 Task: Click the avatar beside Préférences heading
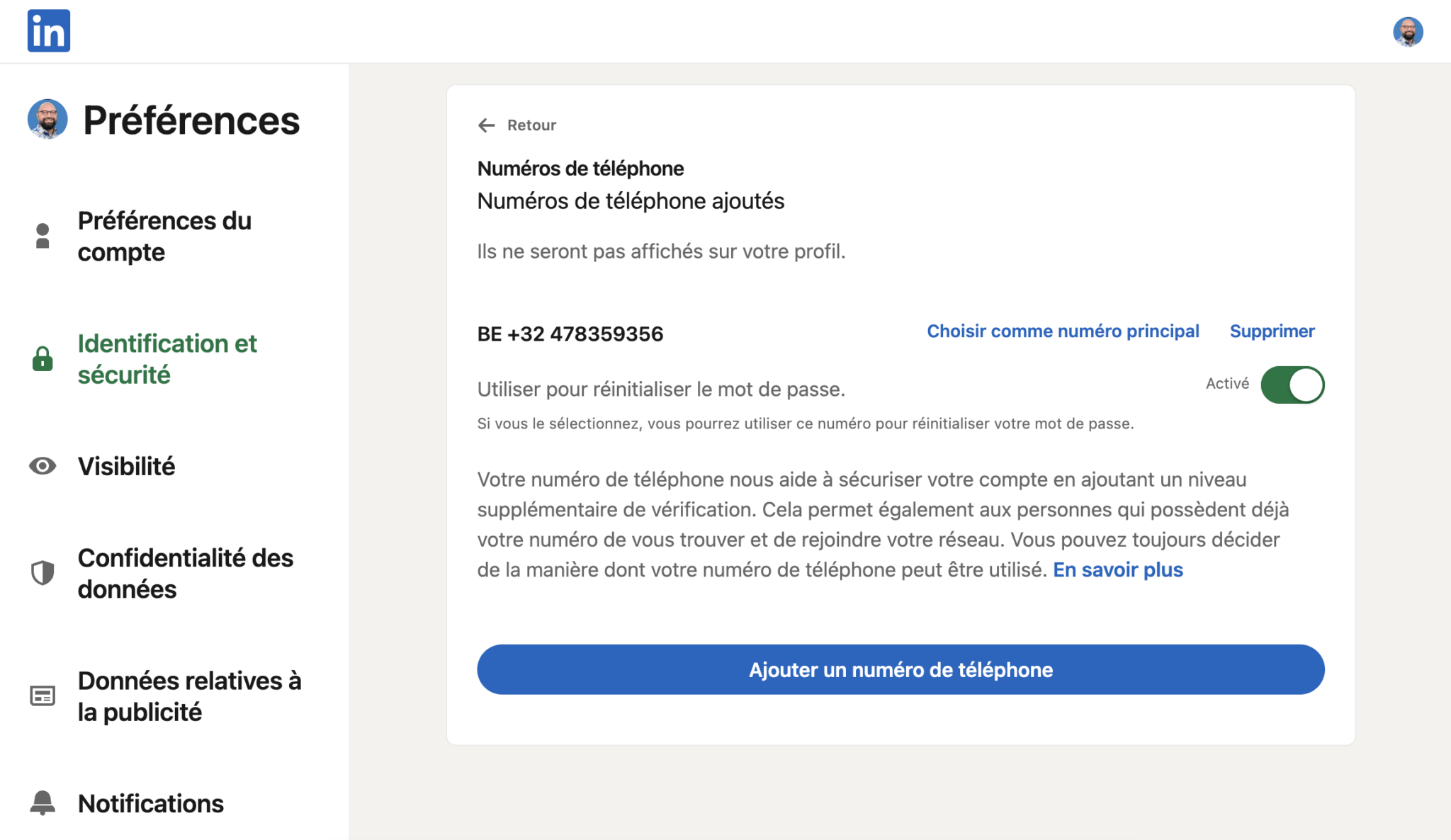47,119
